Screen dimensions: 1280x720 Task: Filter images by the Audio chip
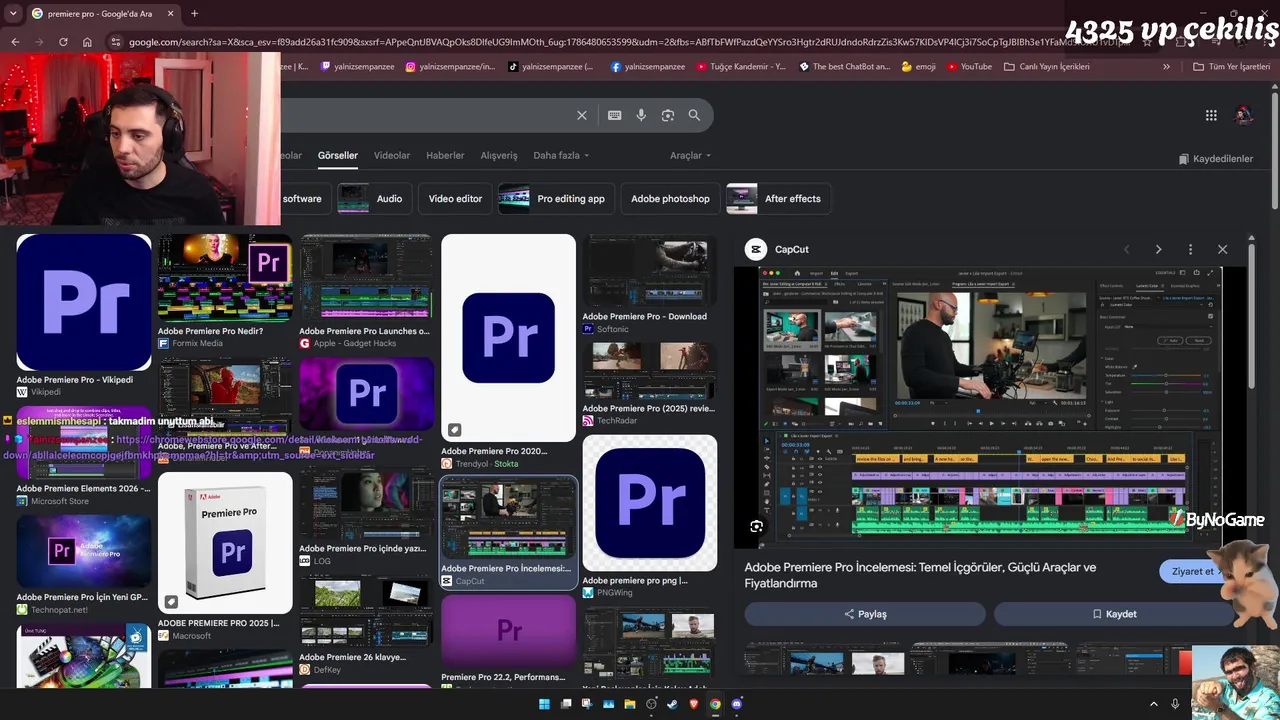pos(373,199)
